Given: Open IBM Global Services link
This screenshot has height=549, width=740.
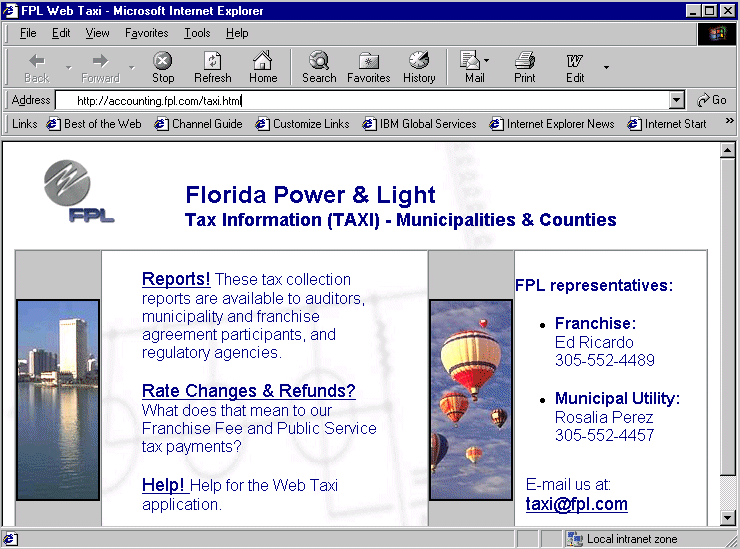Looking at the screenshot, I should (x=420, y=124).
